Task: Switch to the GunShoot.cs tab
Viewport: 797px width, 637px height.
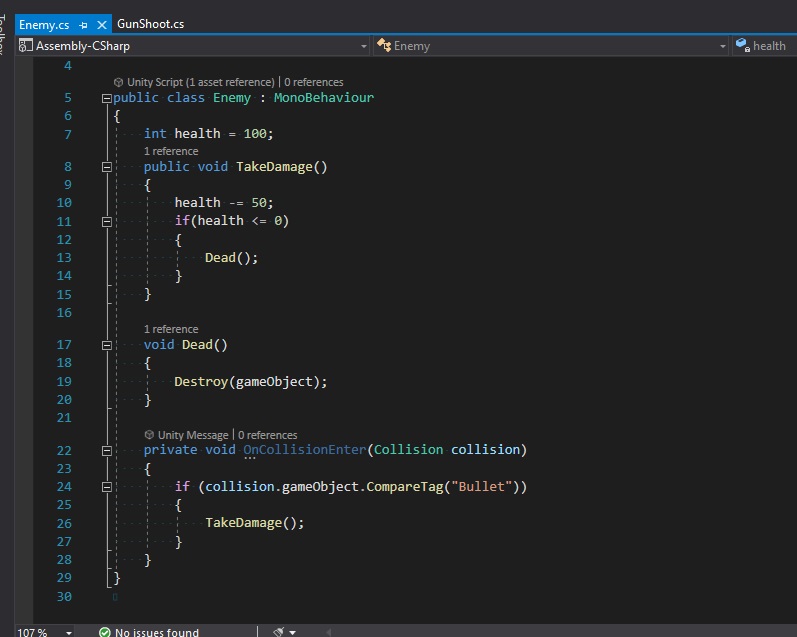Action: coord(150,24)
